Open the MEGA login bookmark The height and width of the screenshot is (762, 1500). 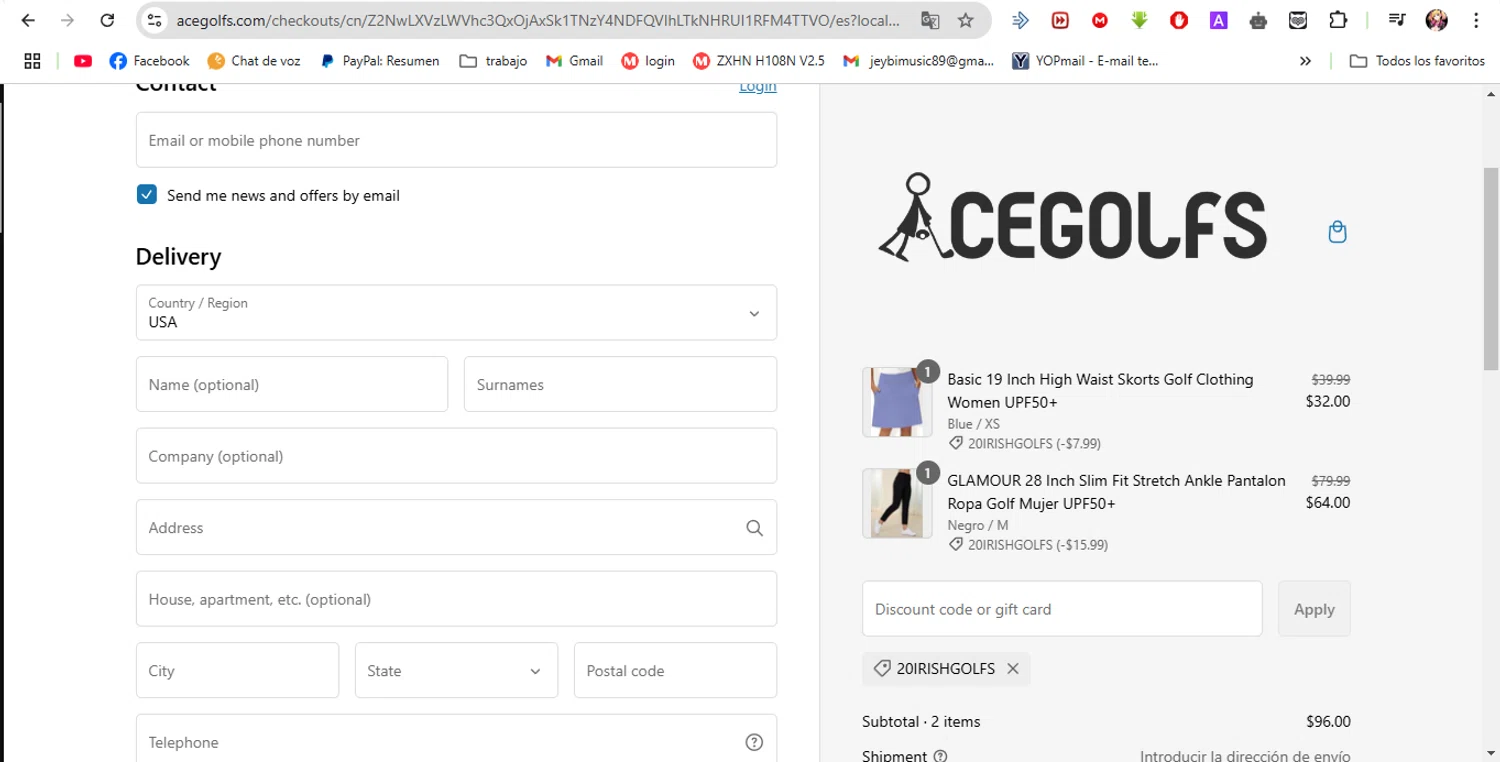tap(648, 61)
